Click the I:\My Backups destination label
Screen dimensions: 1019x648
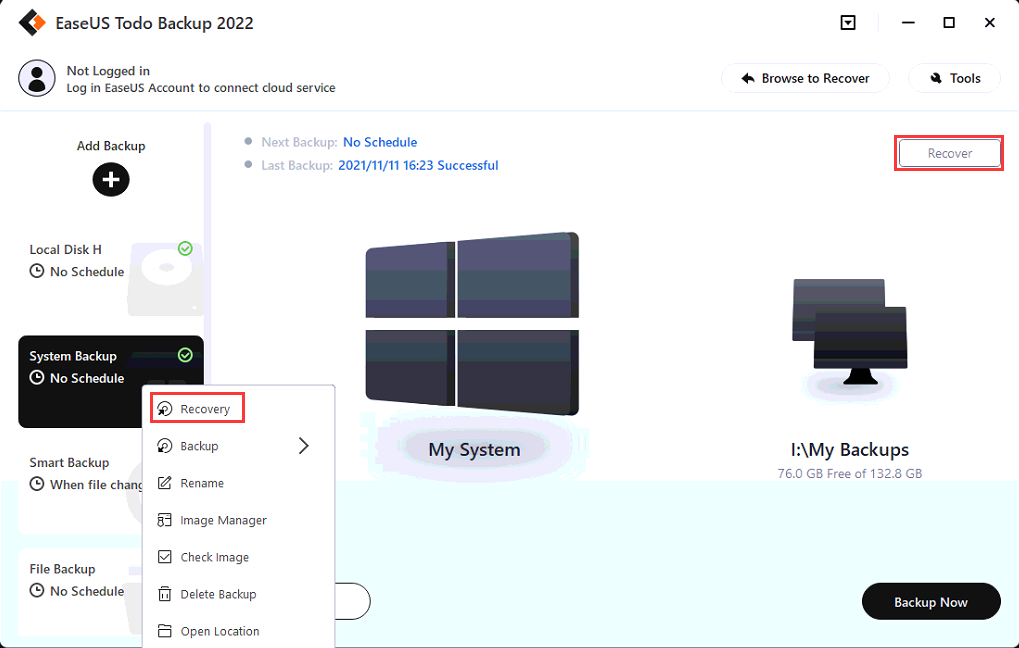pyautogui.click(x=849, y=450)
